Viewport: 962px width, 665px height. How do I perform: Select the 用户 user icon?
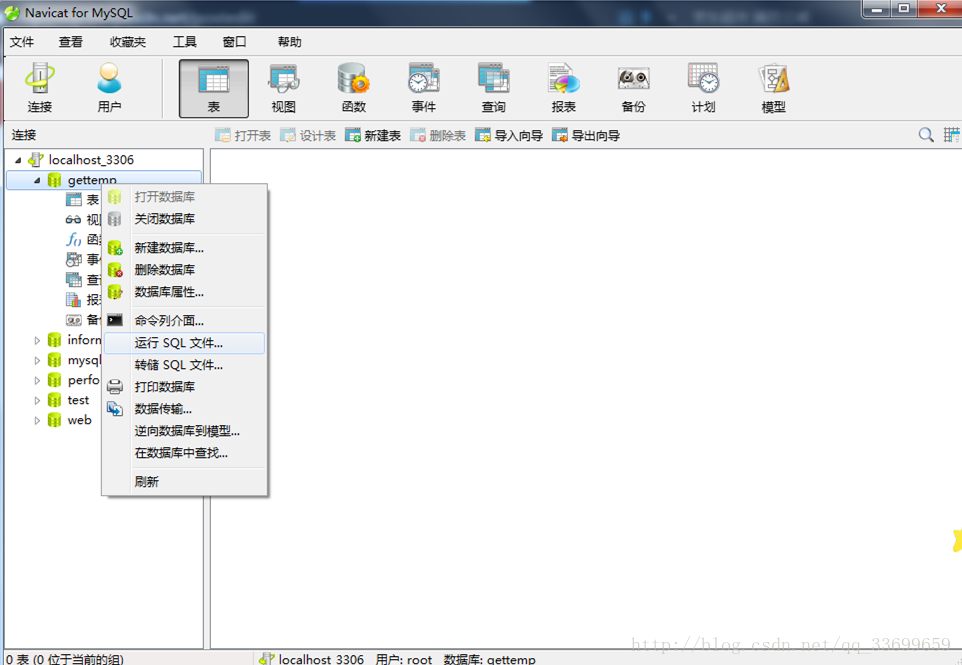click(109, 88)
